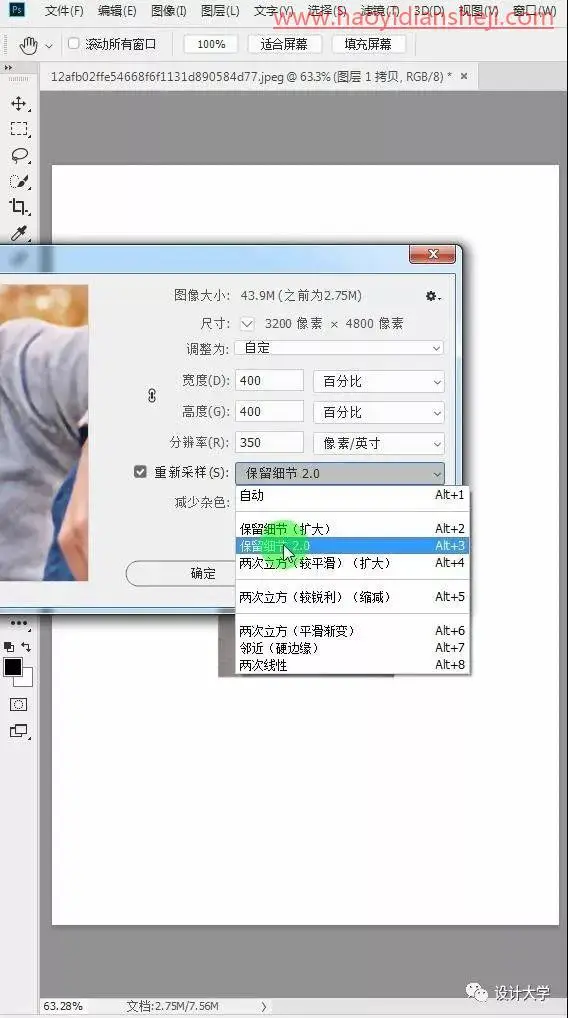The width and height of the screenshot is (568, 1018).
Task: Collapse the Resample method dropdown
Action: [340, 473]
